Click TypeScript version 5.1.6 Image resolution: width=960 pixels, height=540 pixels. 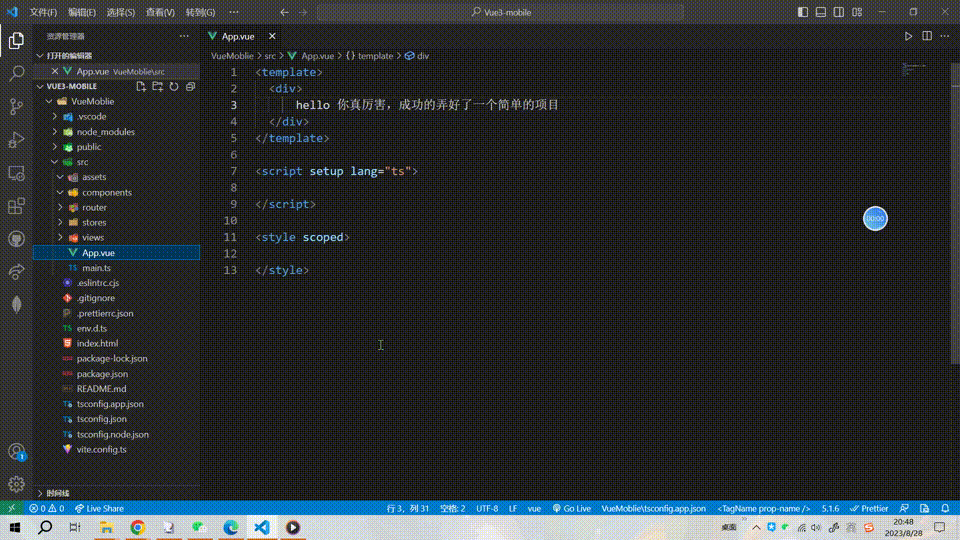click(x=830, y=508)
